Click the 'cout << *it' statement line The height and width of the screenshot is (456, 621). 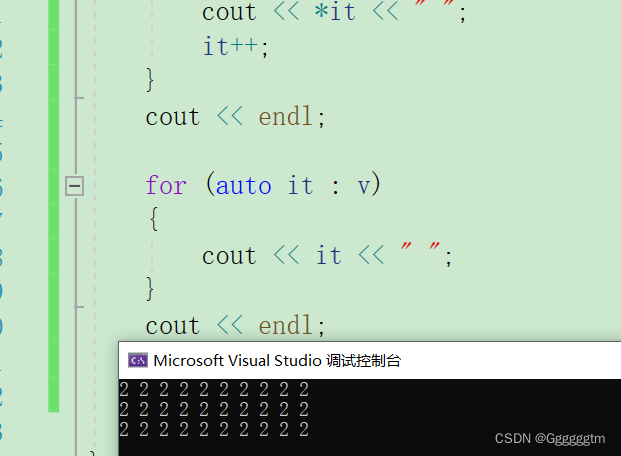(x=333, y=12)
